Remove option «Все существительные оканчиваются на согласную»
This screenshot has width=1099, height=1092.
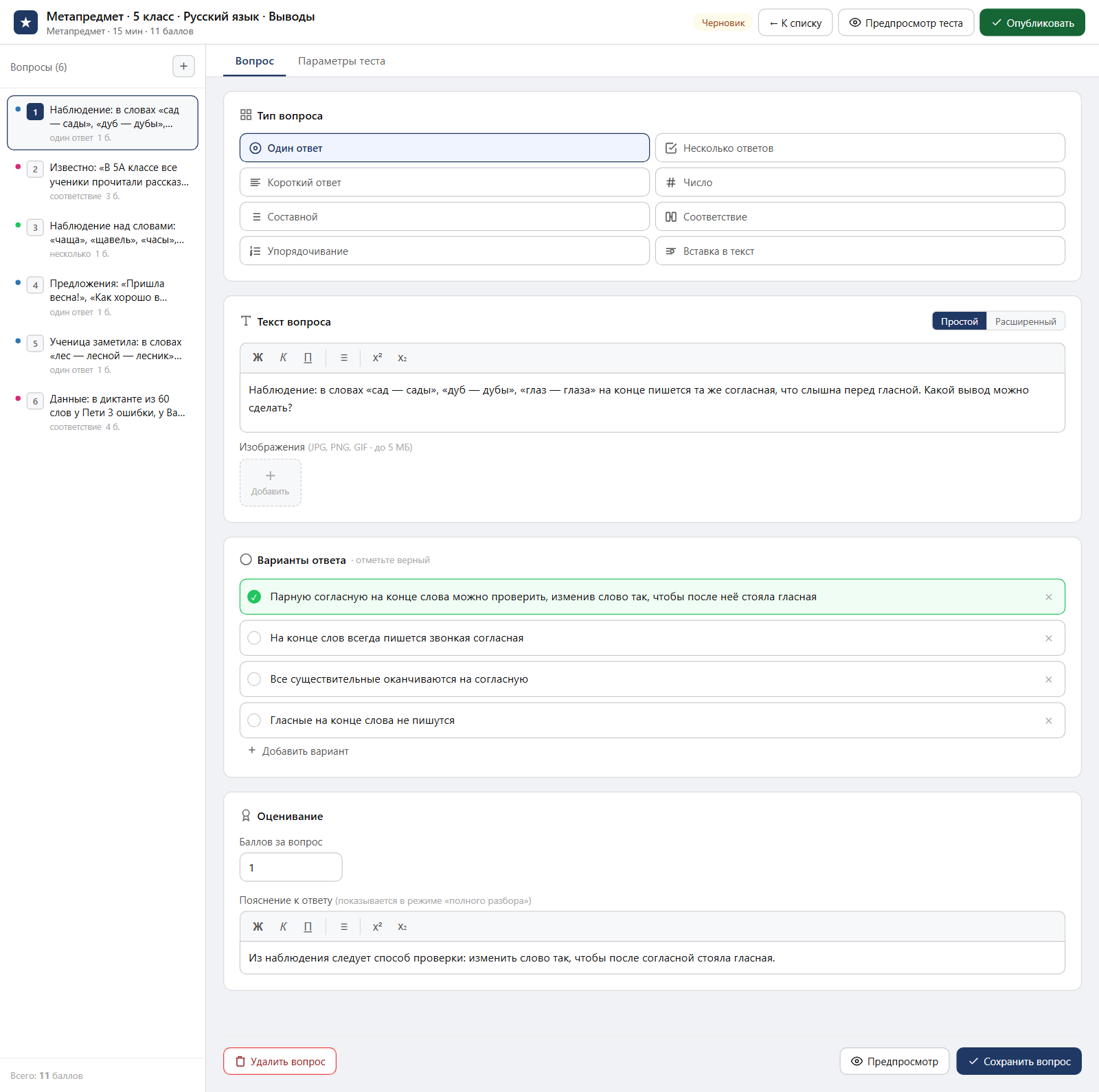(x=1048, y=679)
